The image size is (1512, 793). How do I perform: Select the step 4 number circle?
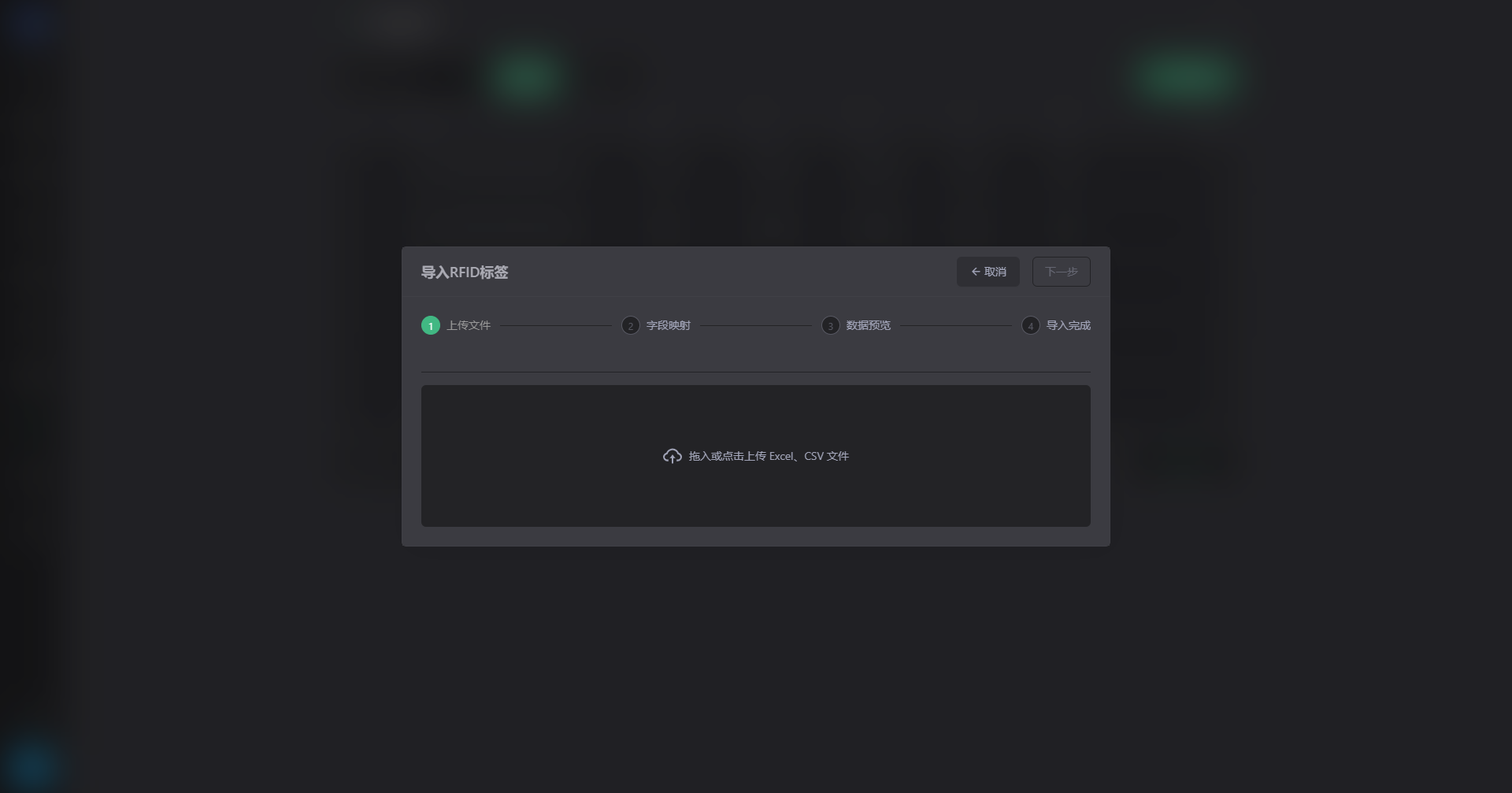click(x=1031, y=325)
